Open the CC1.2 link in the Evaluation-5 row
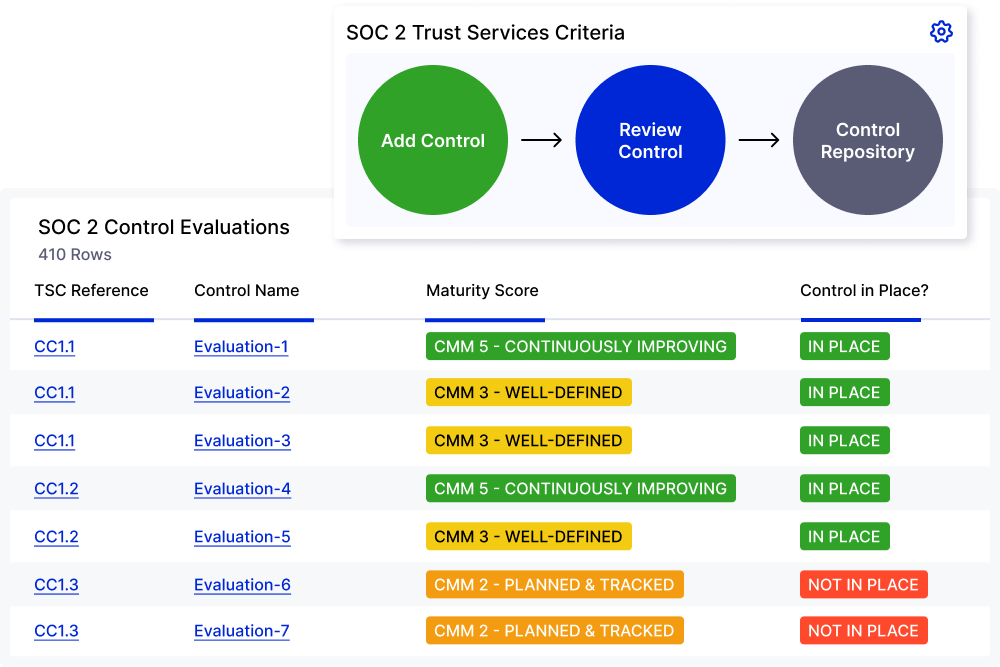 click(56, 537)
